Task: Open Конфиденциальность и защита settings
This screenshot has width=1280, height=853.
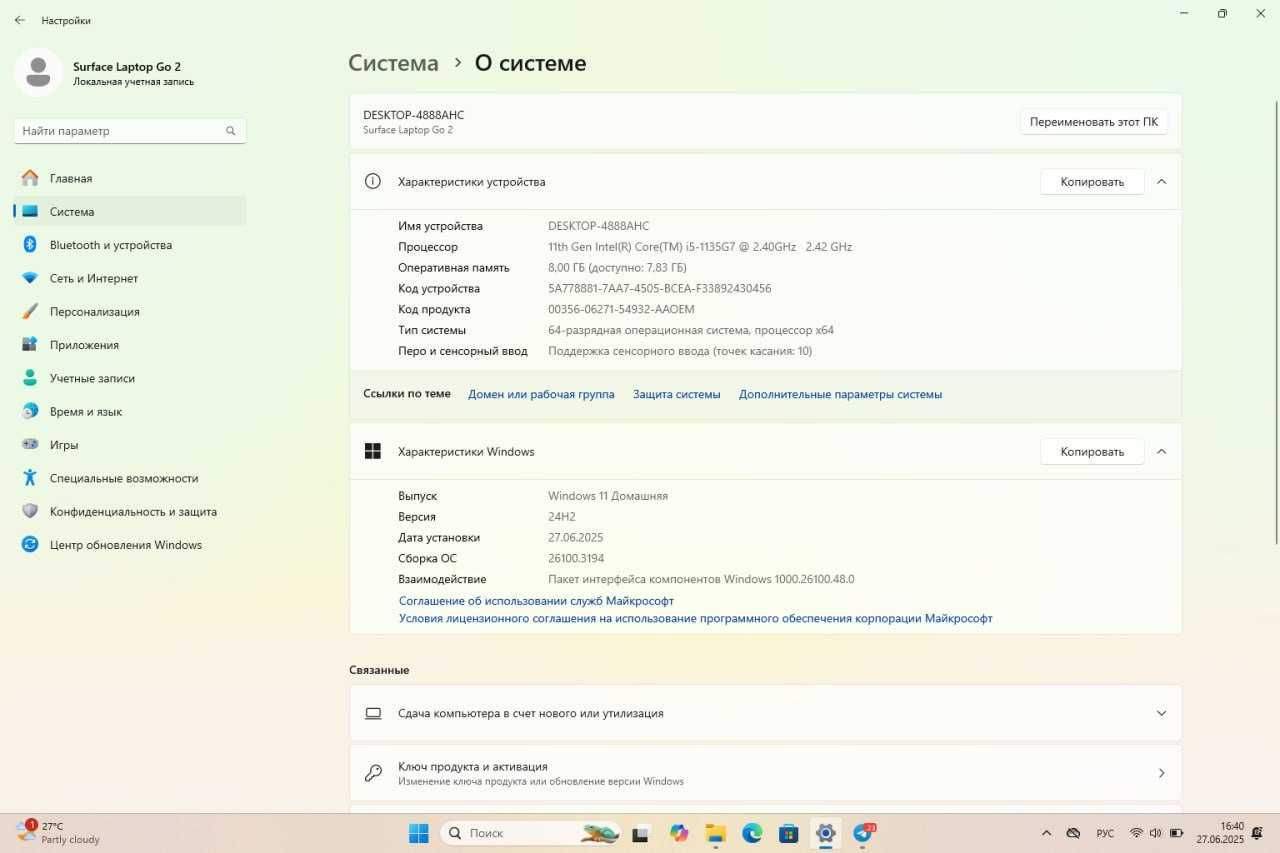Action: tap(130, 511)
